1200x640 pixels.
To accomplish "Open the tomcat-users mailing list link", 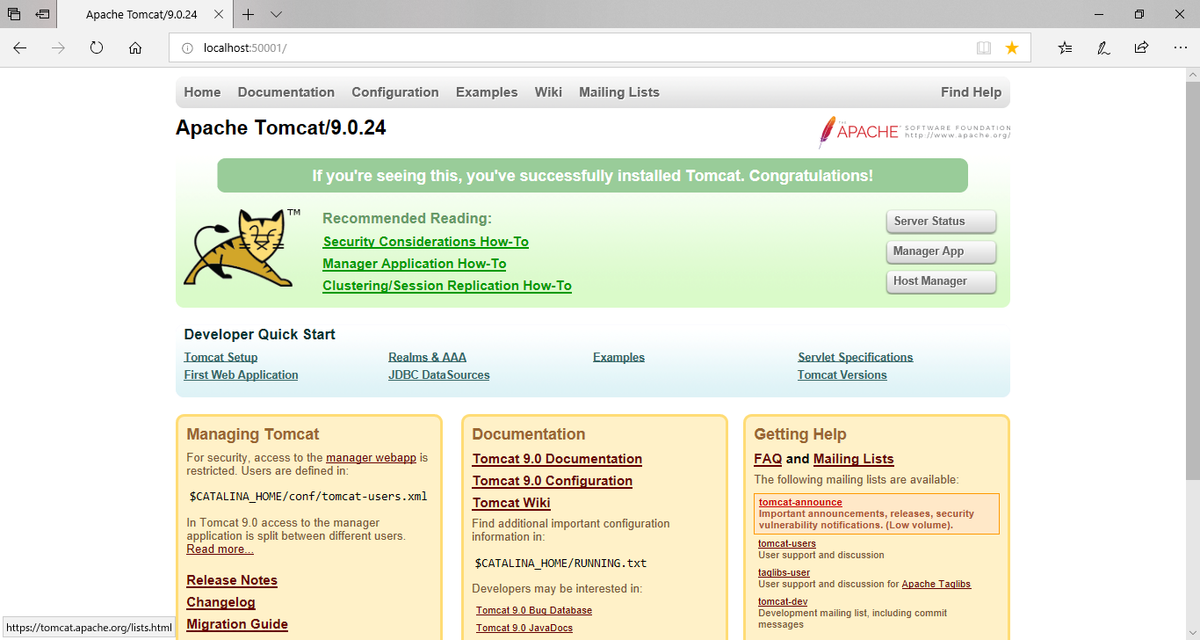I will tap(787, 544).
